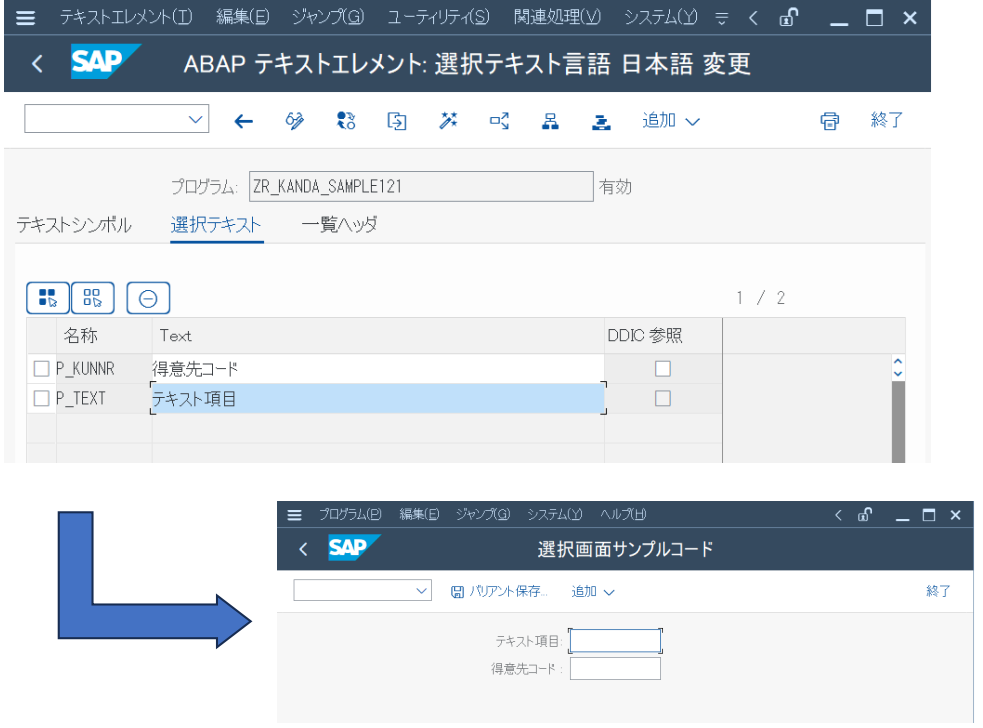
Task: Open the 編集(E) menu in upper window
Action: [243, 17]
